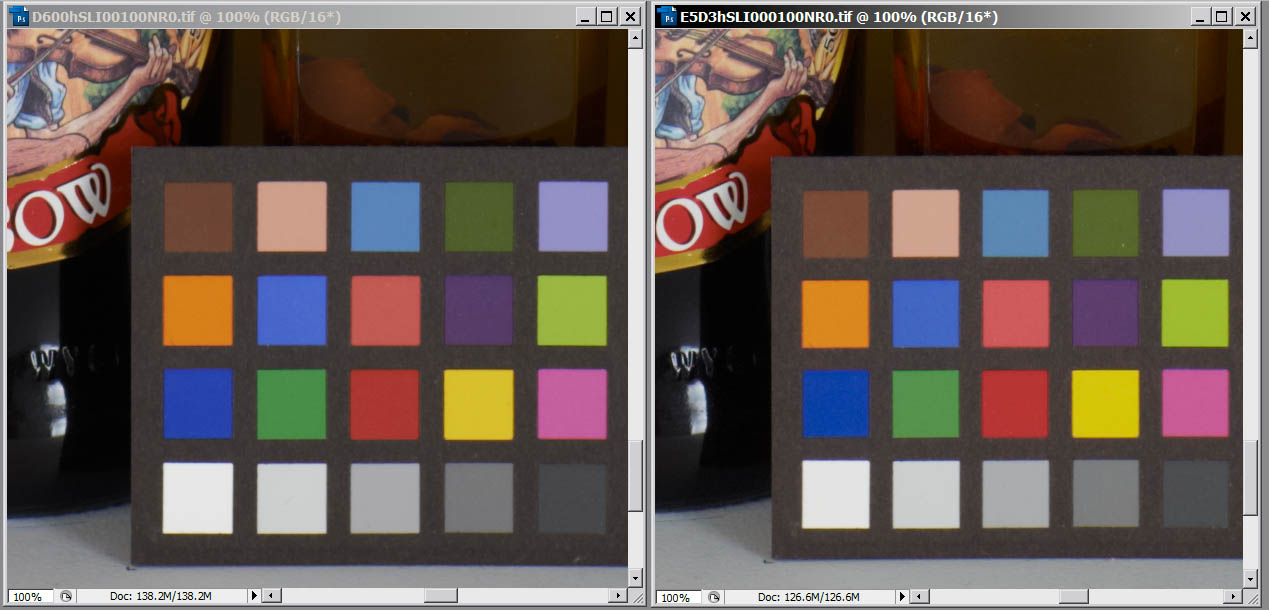Open status bar options arrow in the D600hSLI00100NR0 window
Image resolution: width=1269 pixels, height=610 pixels.
point(253,596)
